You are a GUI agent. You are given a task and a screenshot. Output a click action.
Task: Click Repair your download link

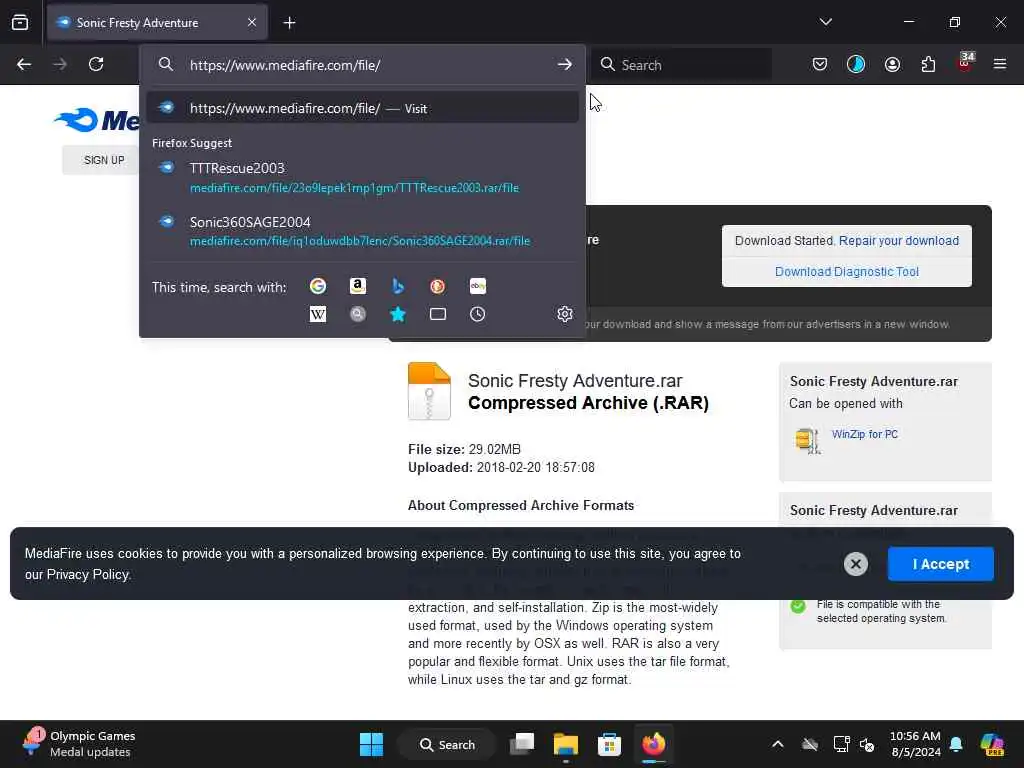tap(899, 240)
